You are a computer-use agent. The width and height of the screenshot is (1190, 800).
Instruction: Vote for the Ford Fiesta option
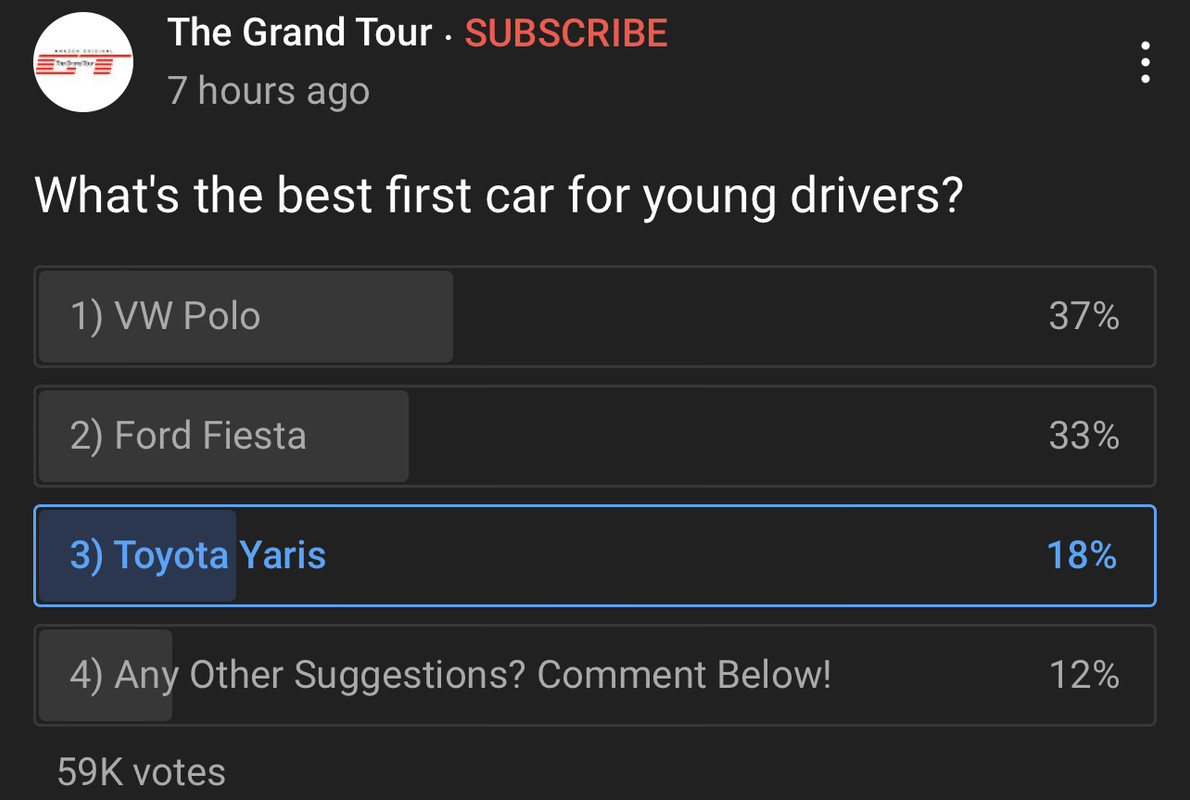click(x=595, y=436)
